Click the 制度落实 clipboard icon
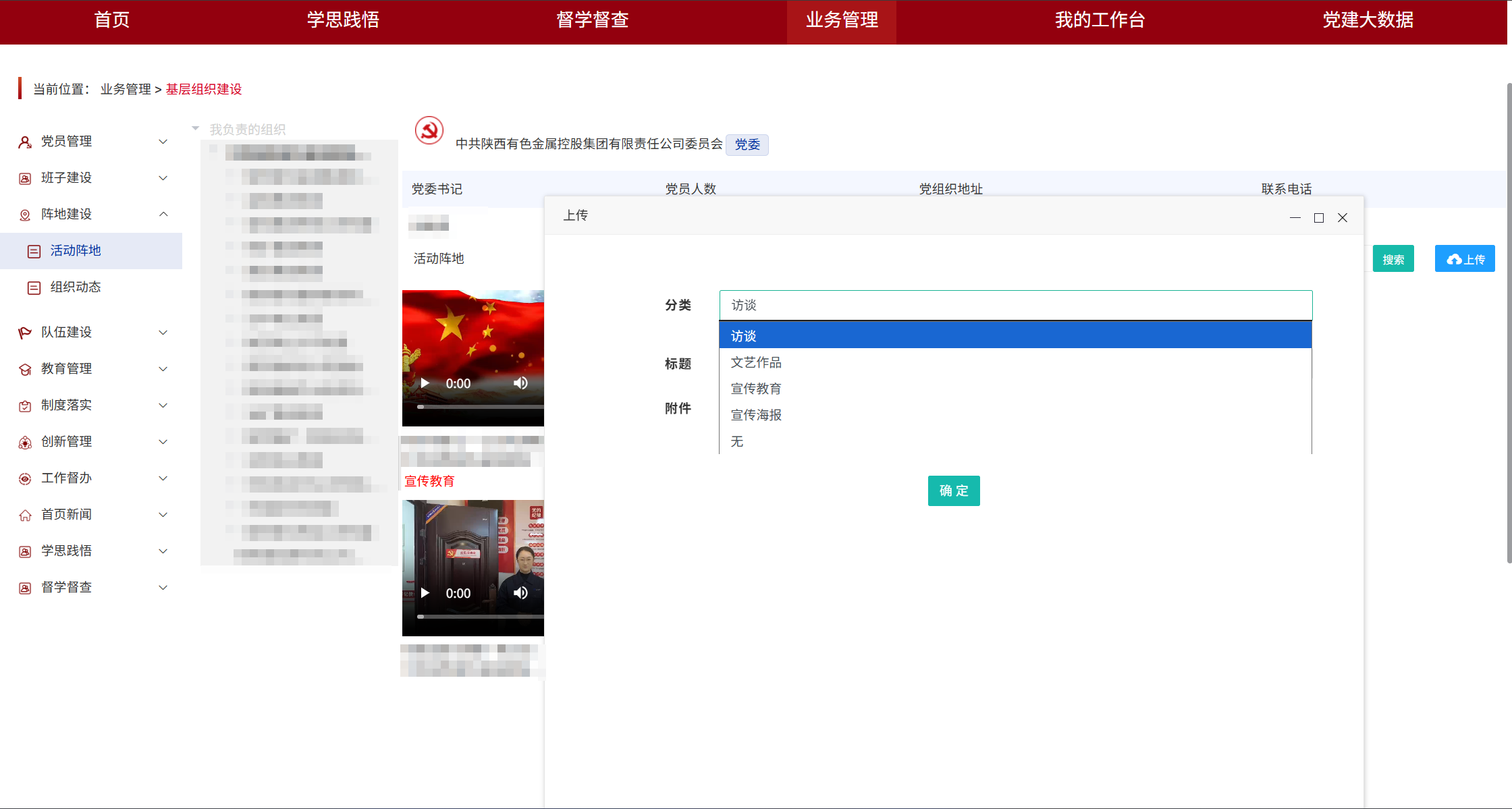Viewport: 1512px width, 809px height. 25,406
